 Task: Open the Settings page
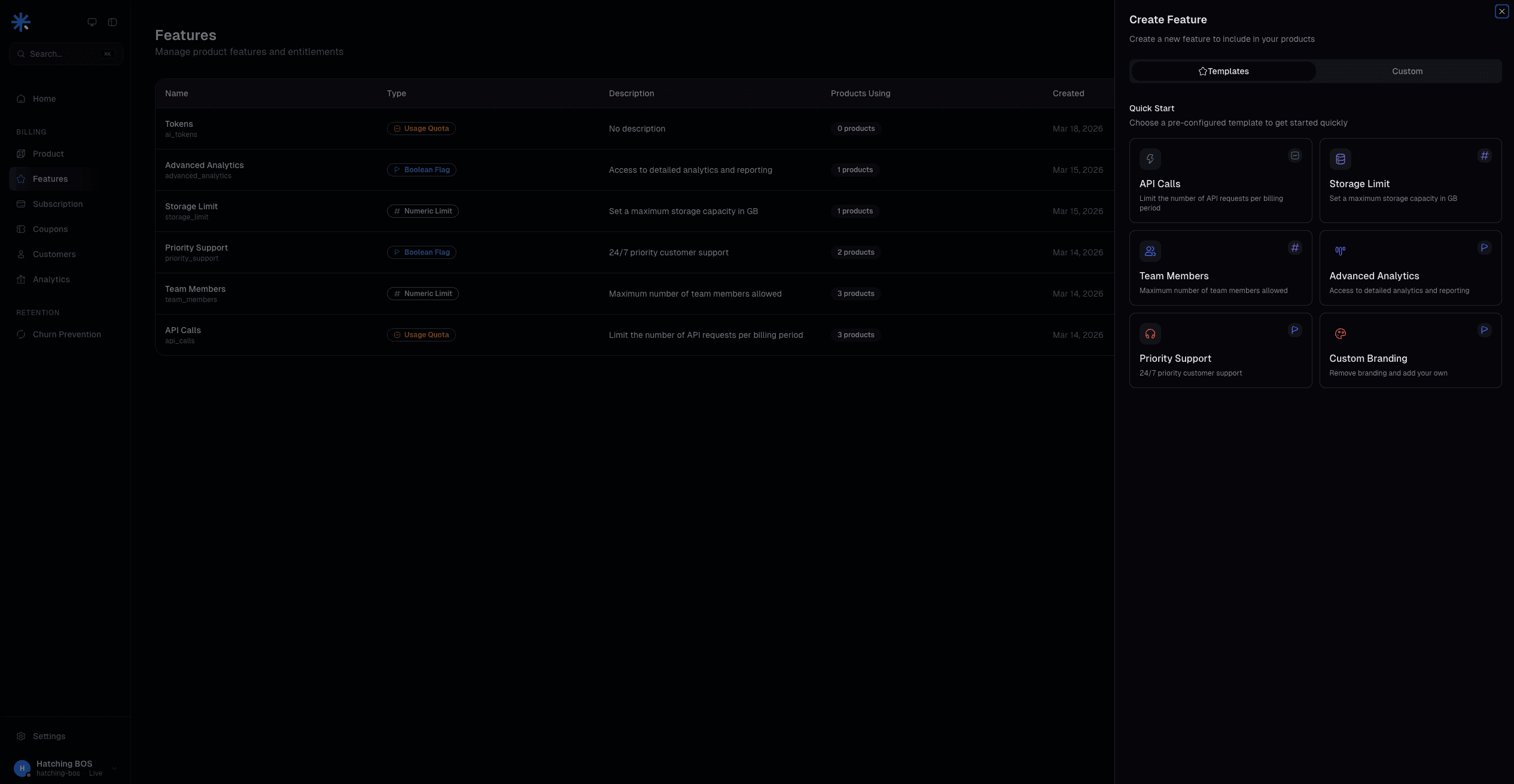[x=49, y=736]
